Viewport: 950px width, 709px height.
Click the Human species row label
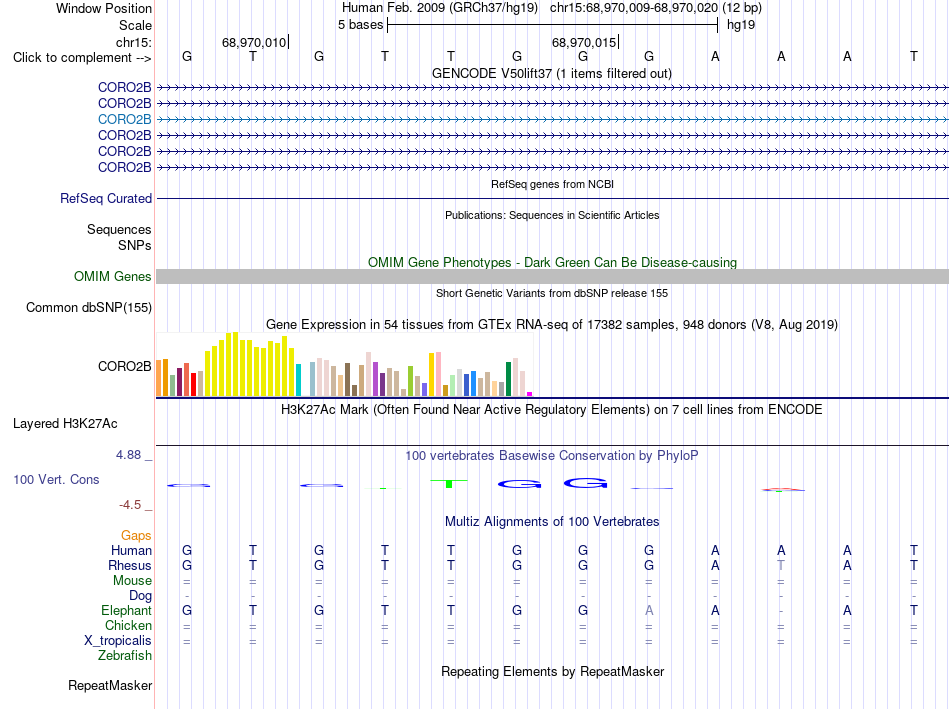pos(131,550)
